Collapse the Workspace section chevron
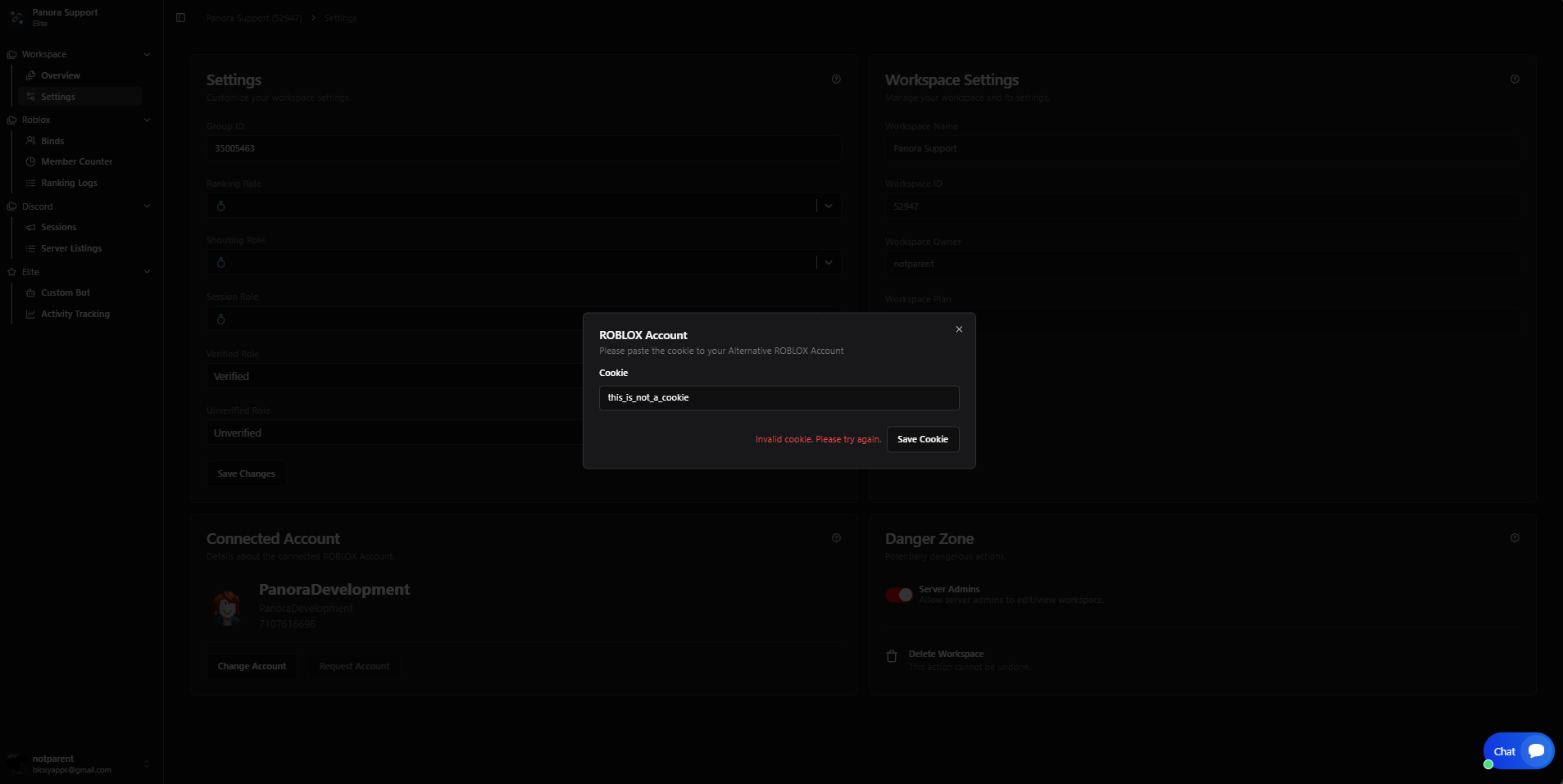Screen dimensions: 1563x784 (148, 55)
